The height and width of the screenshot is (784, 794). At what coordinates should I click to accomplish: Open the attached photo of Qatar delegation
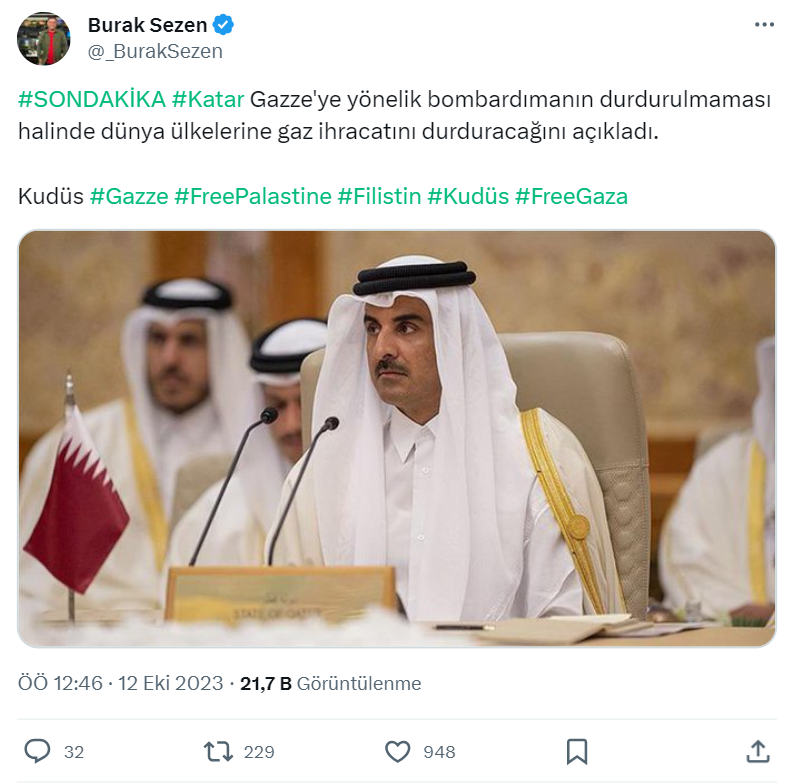click(x=397, y=439)
